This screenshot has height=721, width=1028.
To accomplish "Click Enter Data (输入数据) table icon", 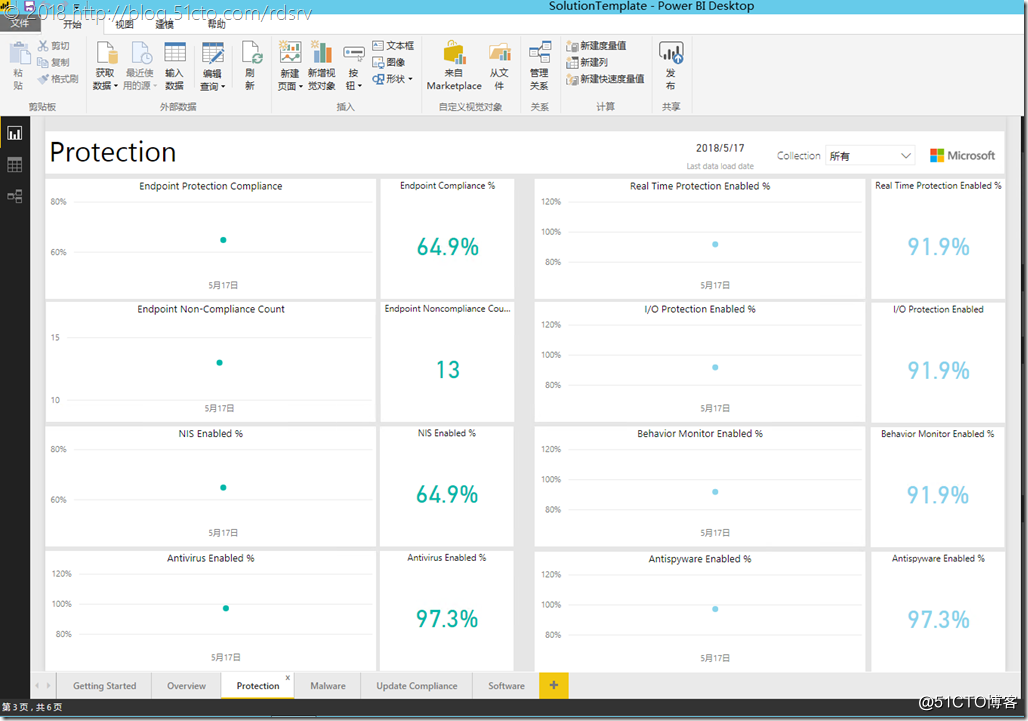I will [174, 52].
